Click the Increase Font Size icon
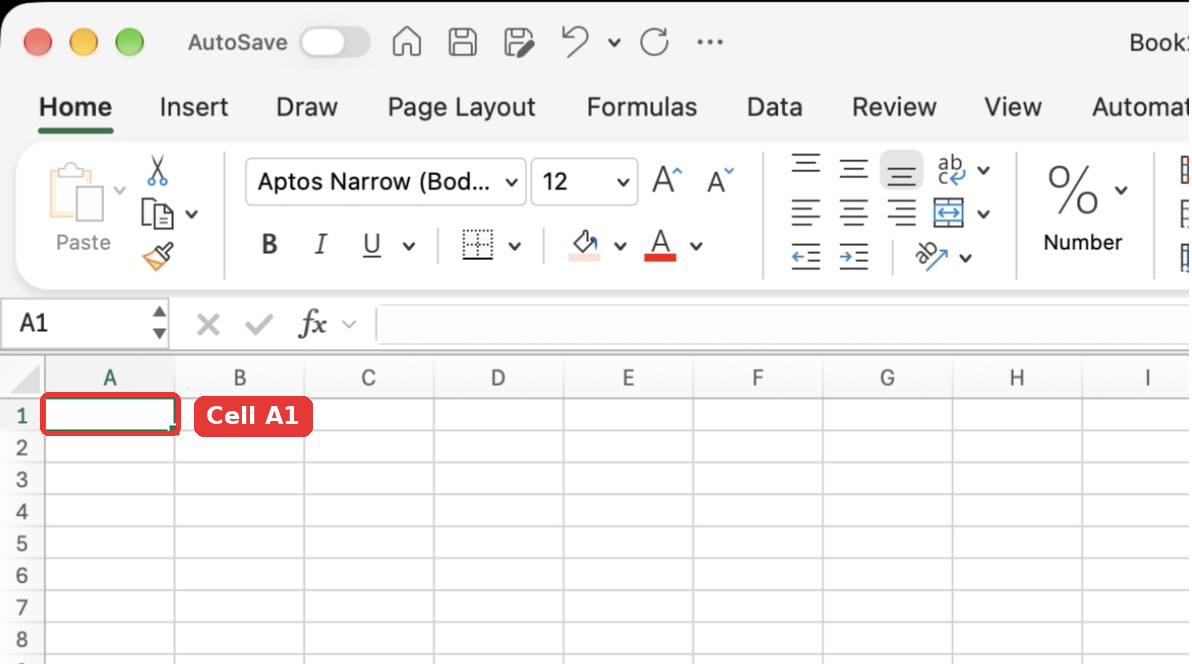Viewport: 1192px width, 664px height. [x=667, y=180]
